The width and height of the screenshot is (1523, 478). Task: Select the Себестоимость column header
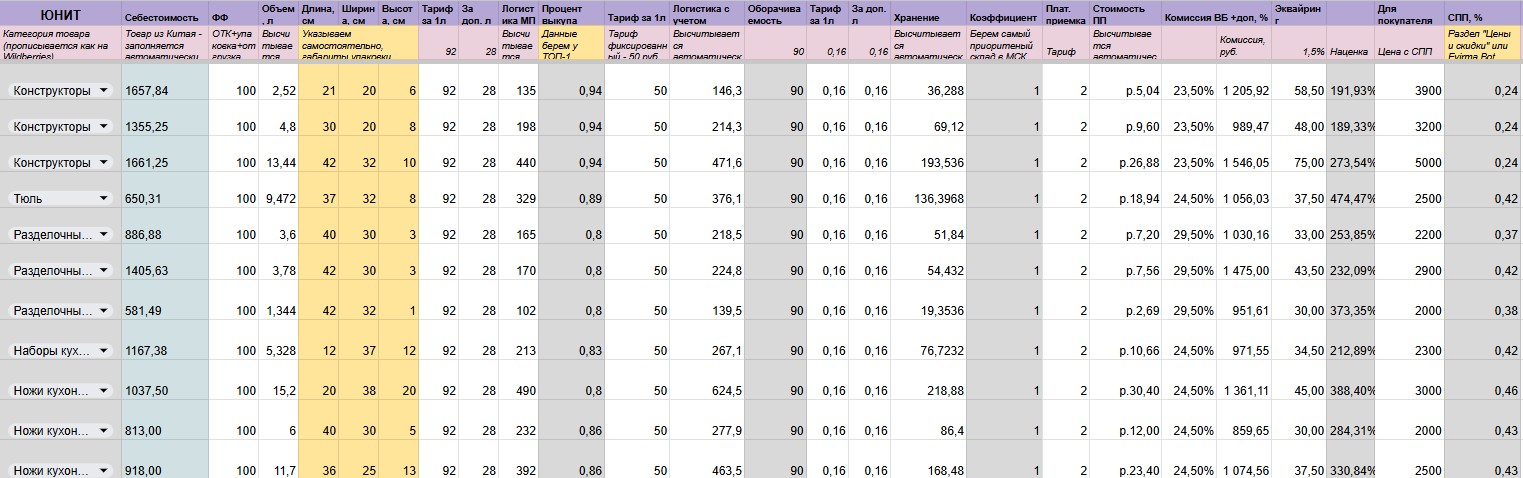point(164,14)
